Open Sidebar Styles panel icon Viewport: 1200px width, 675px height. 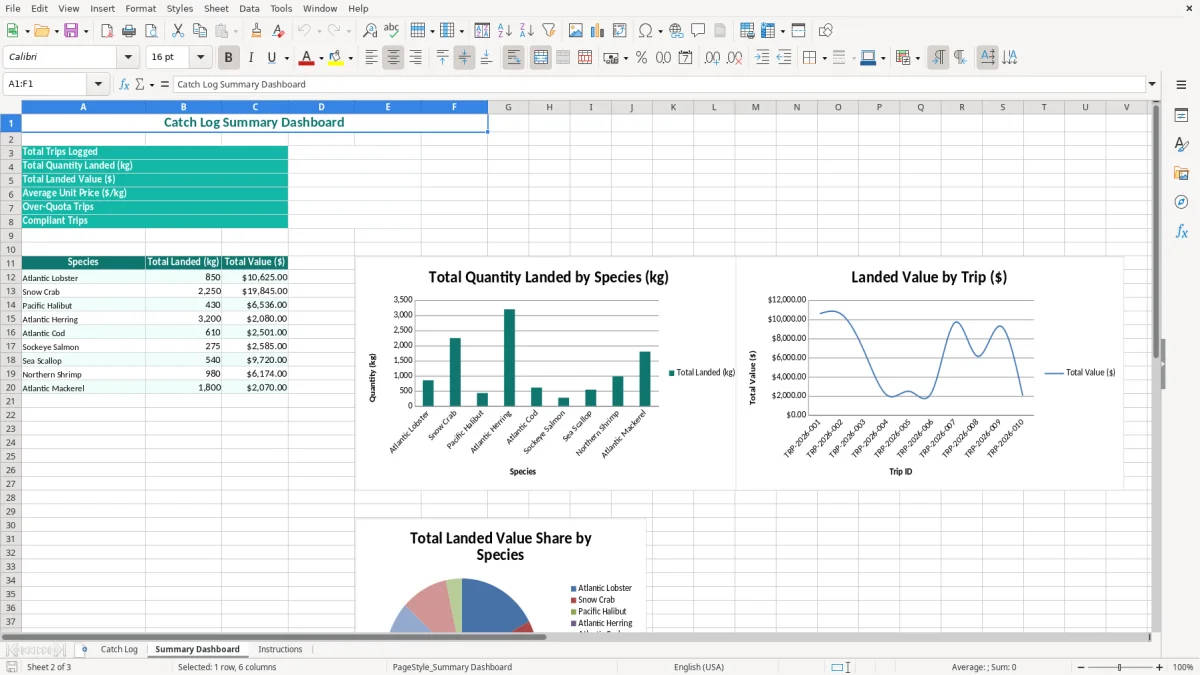(1181, 145)
